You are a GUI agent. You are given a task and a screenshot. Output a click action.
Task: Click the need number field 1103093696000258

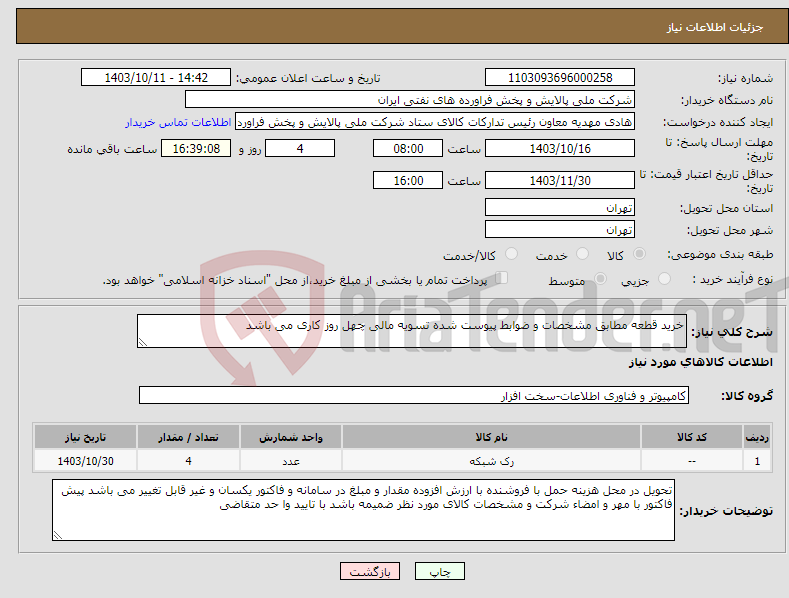tap(560, 78)
